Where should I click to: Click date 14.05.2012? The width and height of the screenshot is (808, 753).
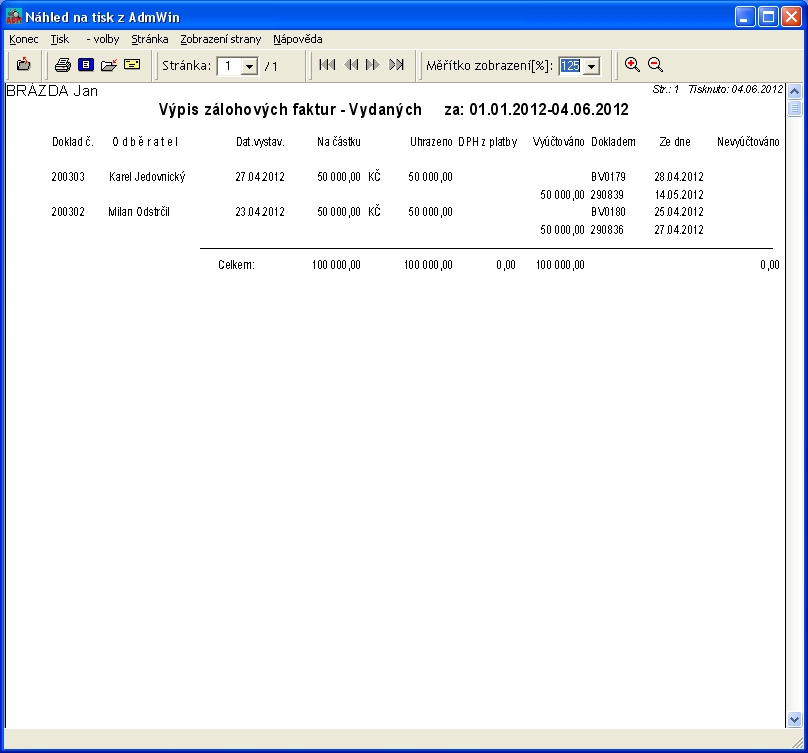tap(679, 195)
